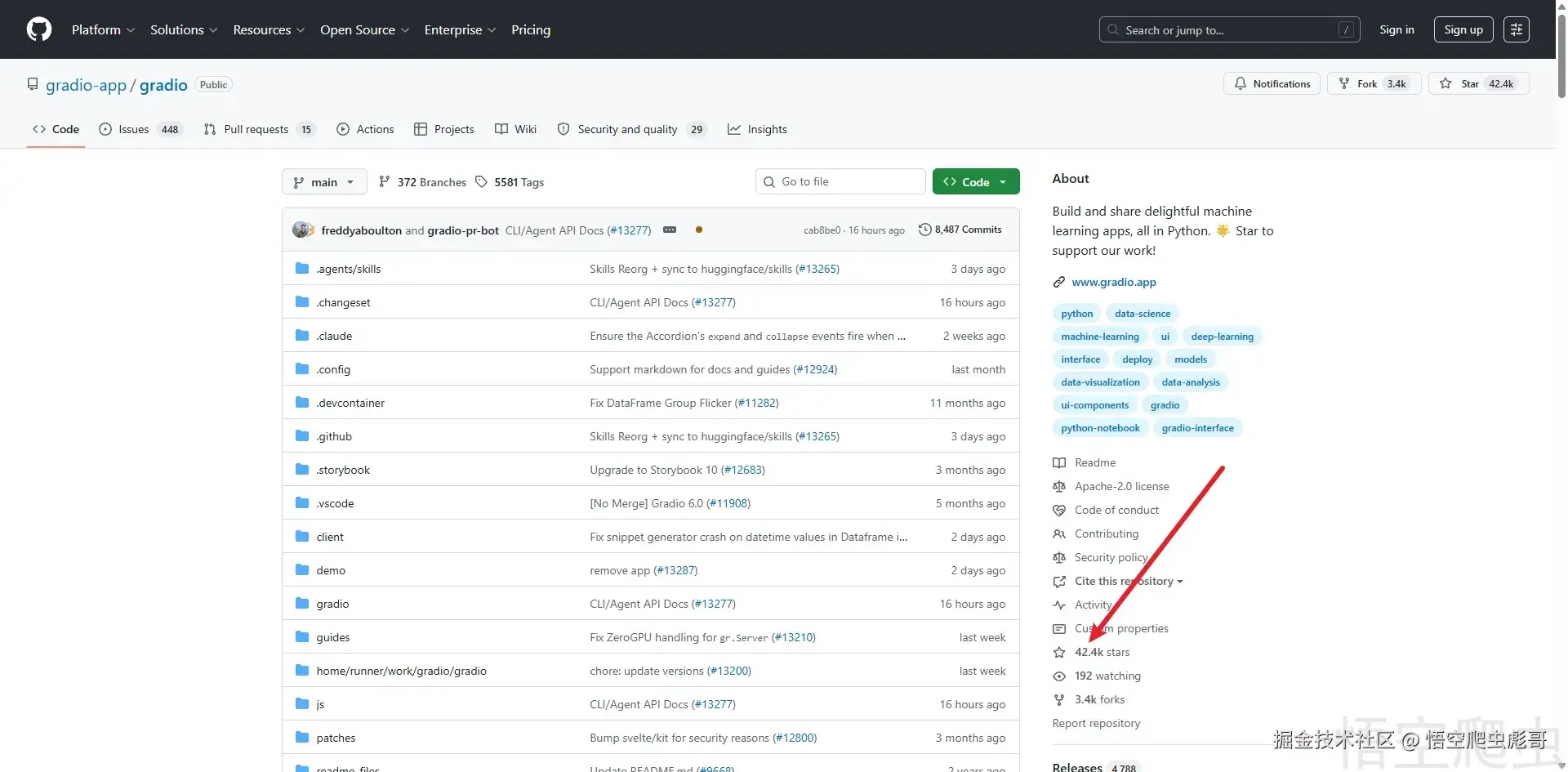
Task: Click the Contributing people icon
Action: (1059, 533)
